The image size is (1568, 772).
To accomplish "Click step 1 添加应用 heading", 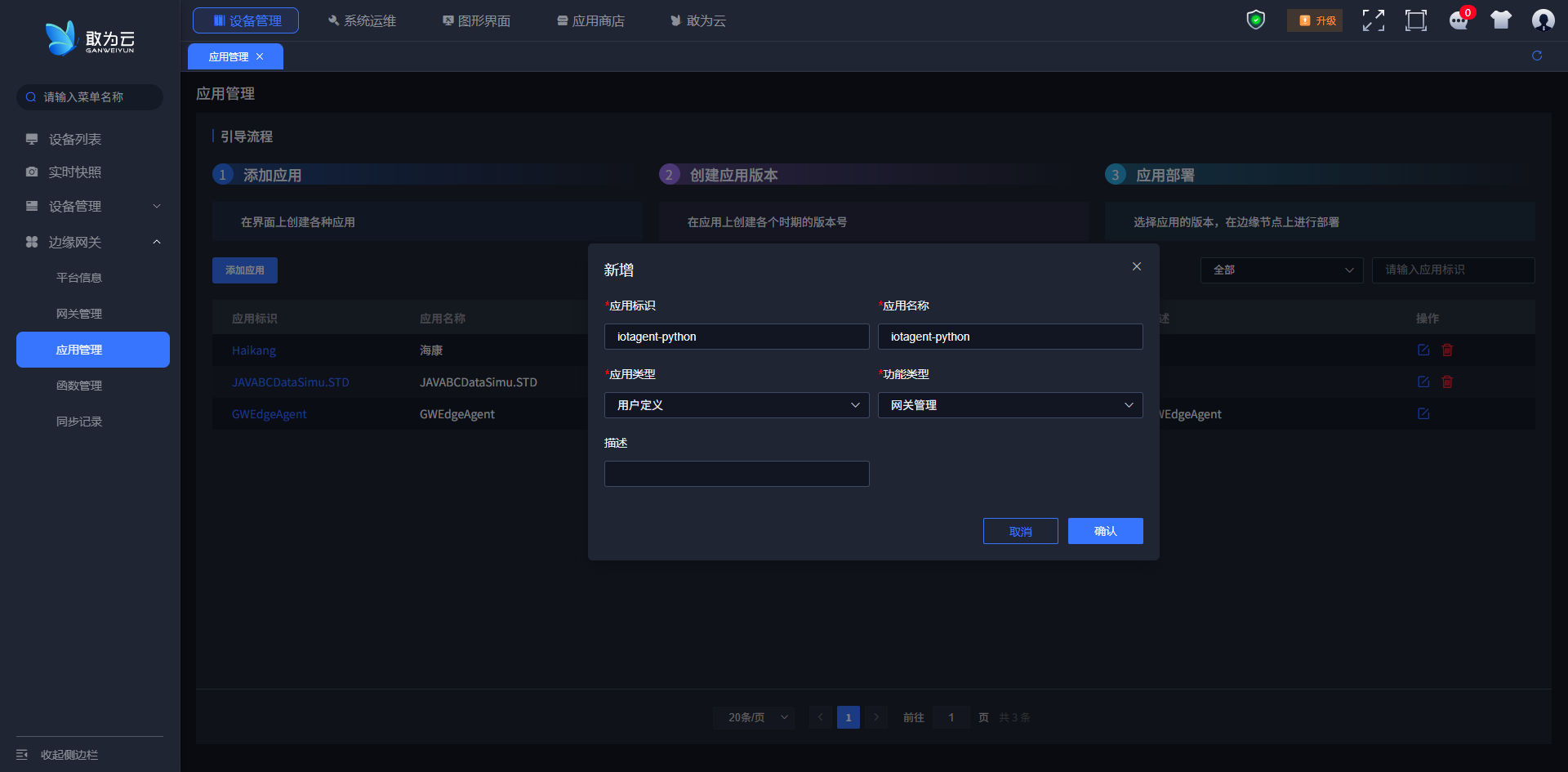I will 272,175.
